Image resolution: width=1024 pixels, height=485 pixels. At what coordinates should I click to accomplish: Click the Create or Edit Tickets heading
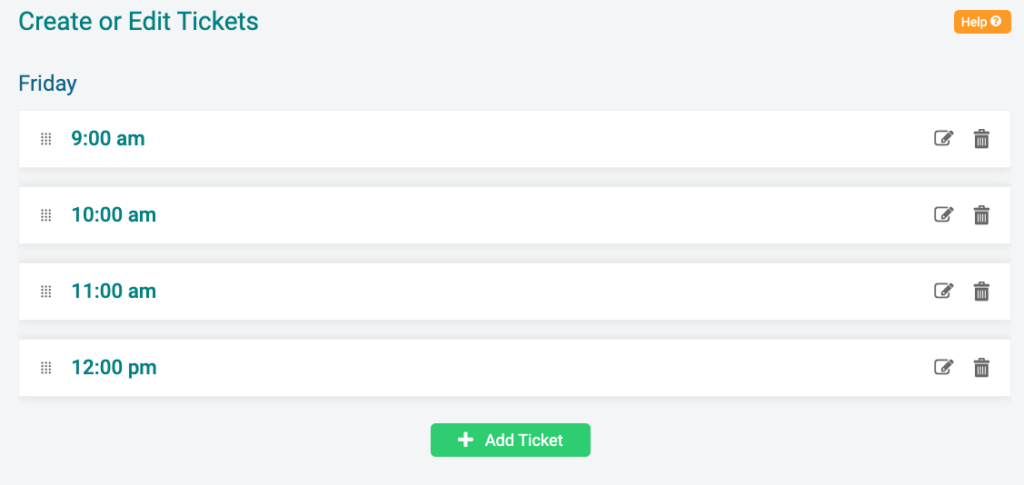tap(138, 22)
